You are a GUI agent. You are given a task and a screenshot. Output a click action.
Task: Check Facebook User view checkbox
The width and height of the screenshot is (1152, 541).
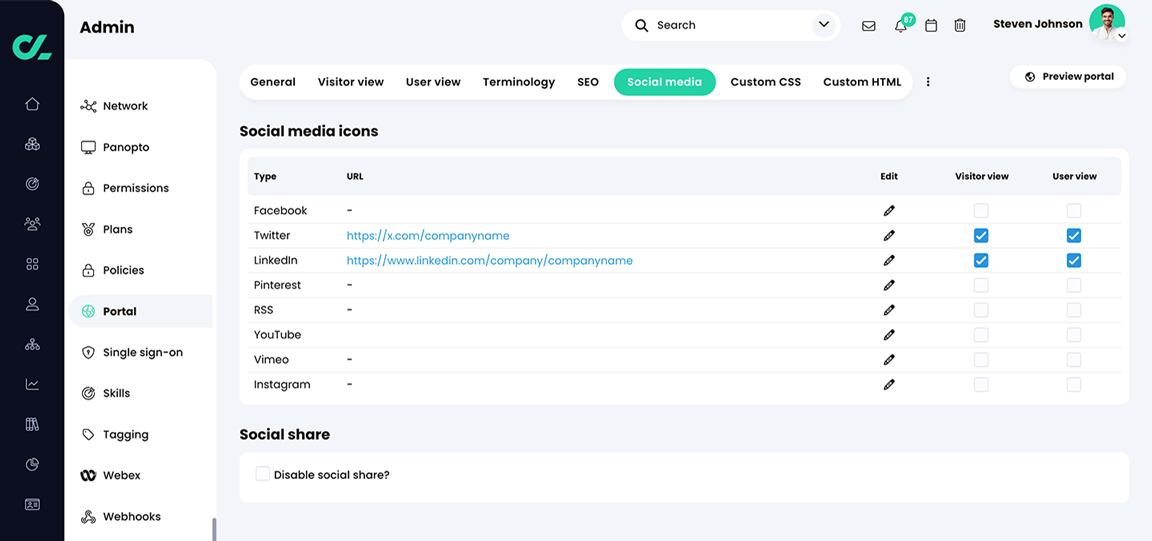pos(1073,211)
